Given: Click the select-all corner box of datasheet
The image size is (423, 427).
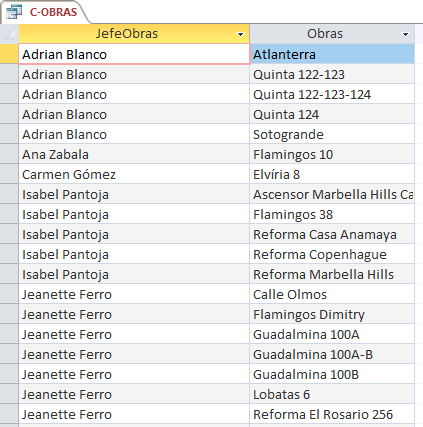Looking at the screenshot, I should click(x=9, y=34).
